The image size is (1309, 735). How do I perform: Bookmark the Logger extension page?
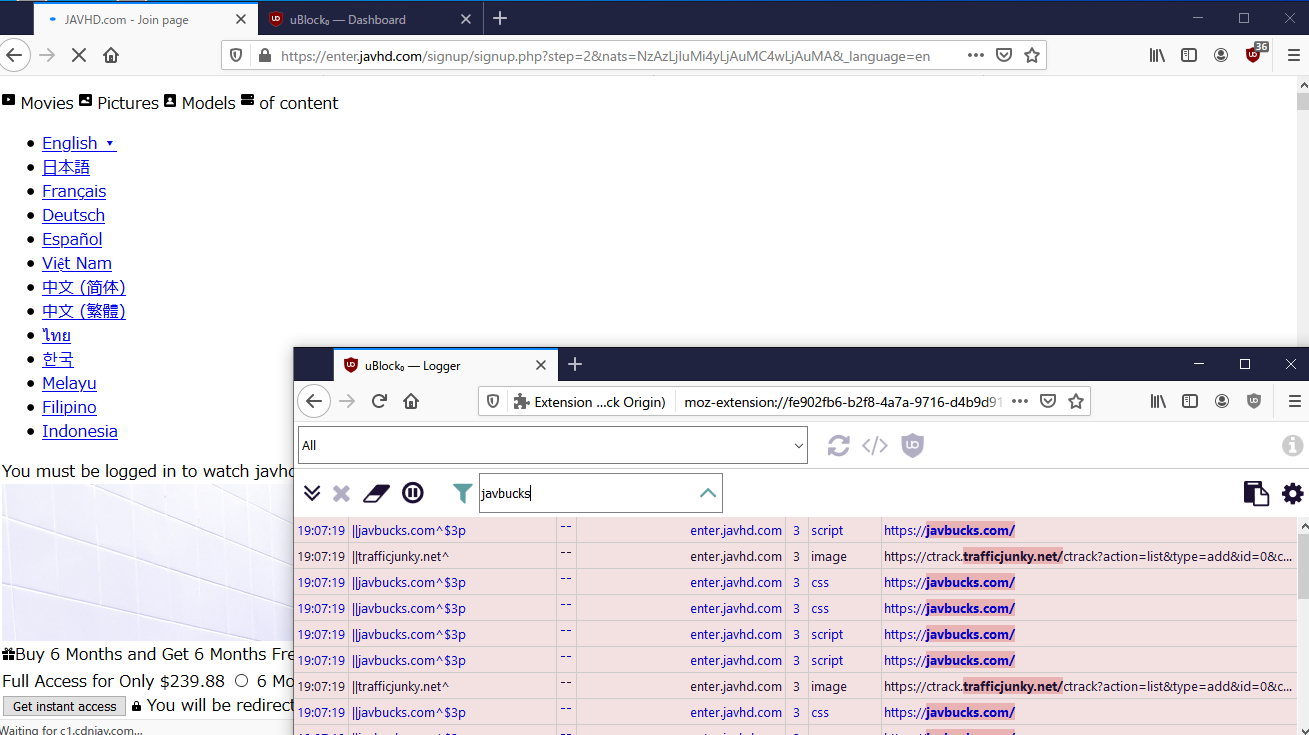pyautogui.click(x=1076, y=401)
